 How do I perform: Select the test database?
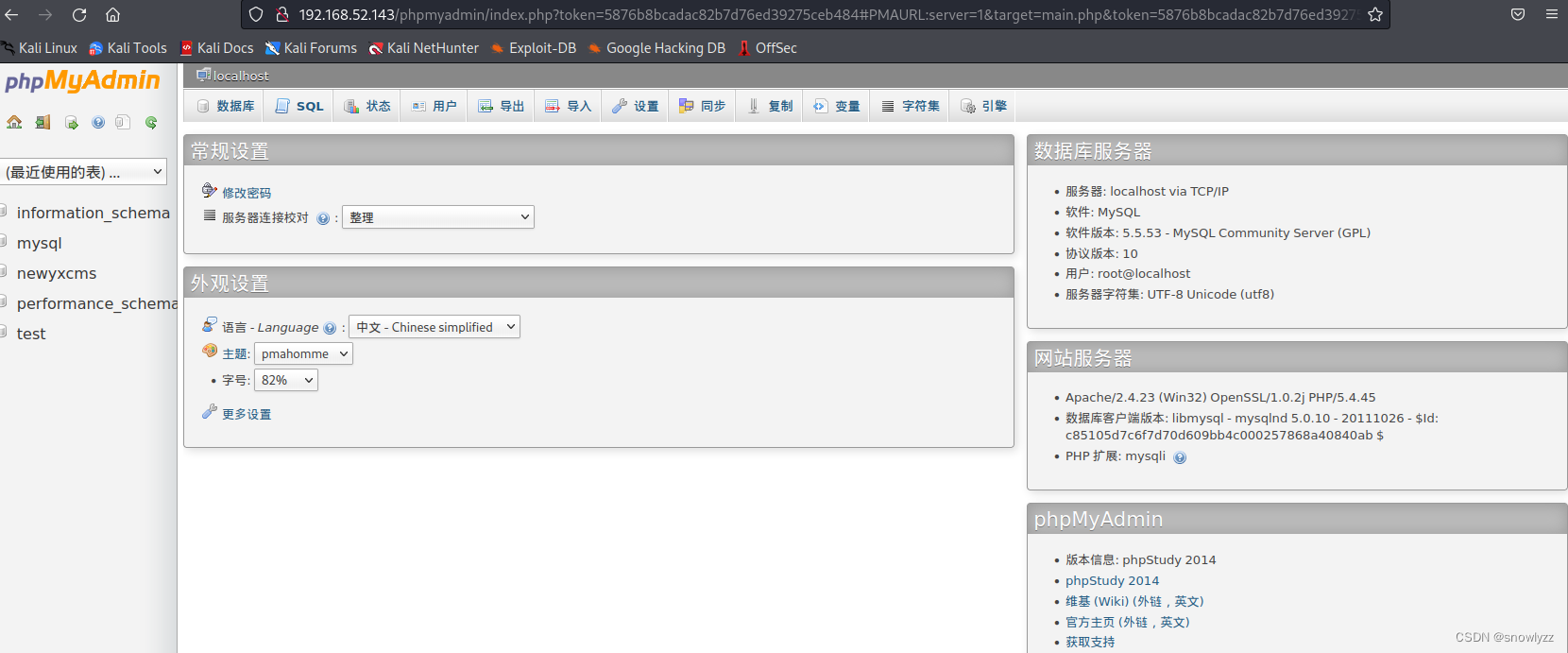click(x=31, y=335)
